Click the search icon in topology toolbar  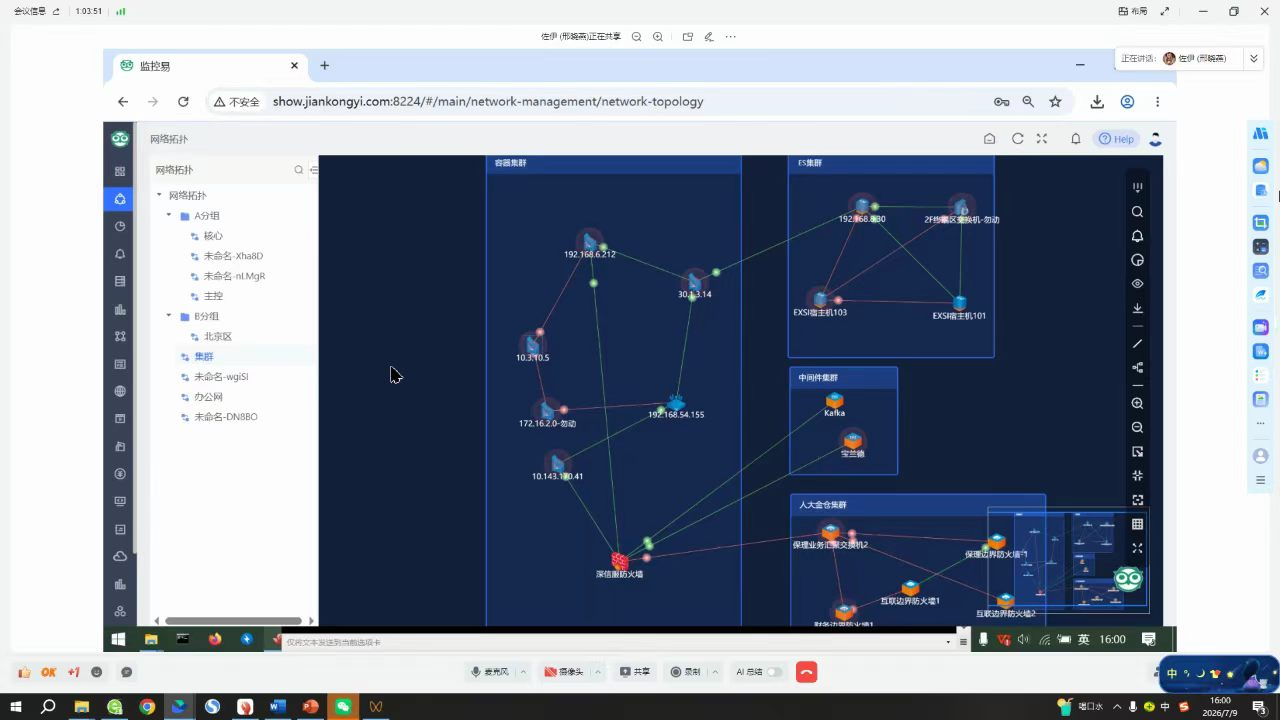click(1137, 212)
